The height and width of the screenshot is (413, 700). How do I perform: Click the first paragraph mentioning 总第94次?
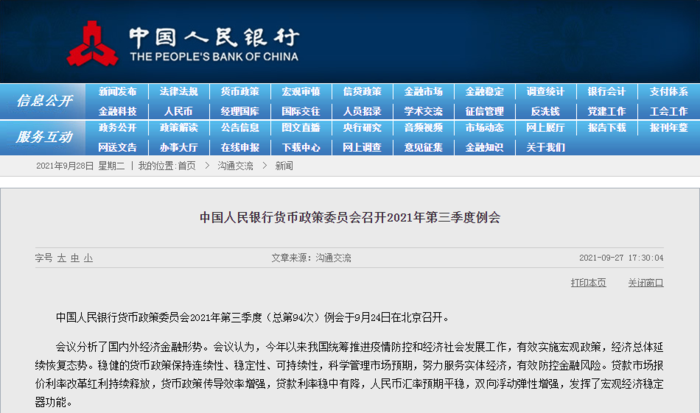pos(253,317)
